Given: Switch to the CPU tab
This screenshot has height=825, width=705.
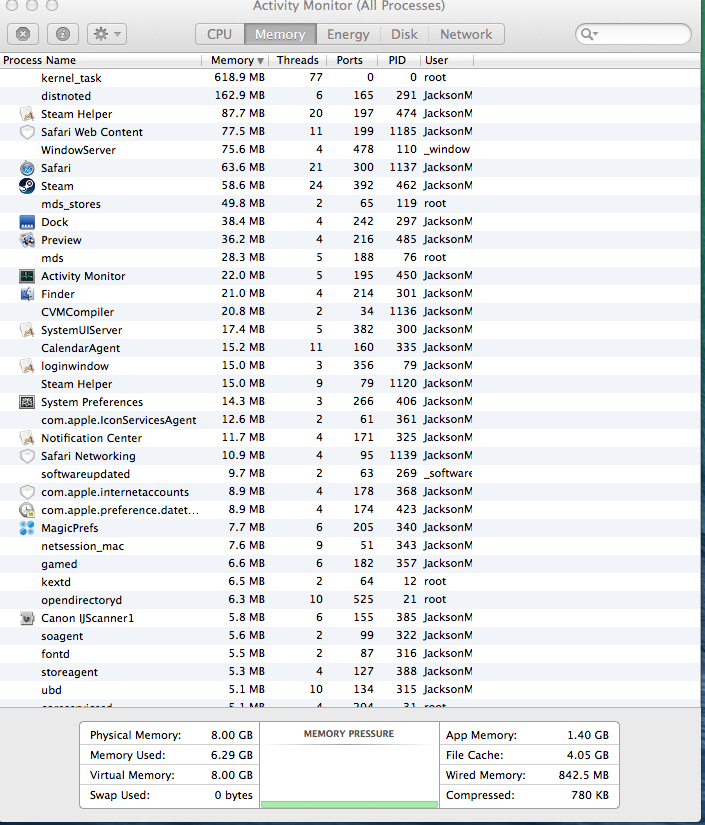Looking at the screenshot, I should [x=219, y=34].
